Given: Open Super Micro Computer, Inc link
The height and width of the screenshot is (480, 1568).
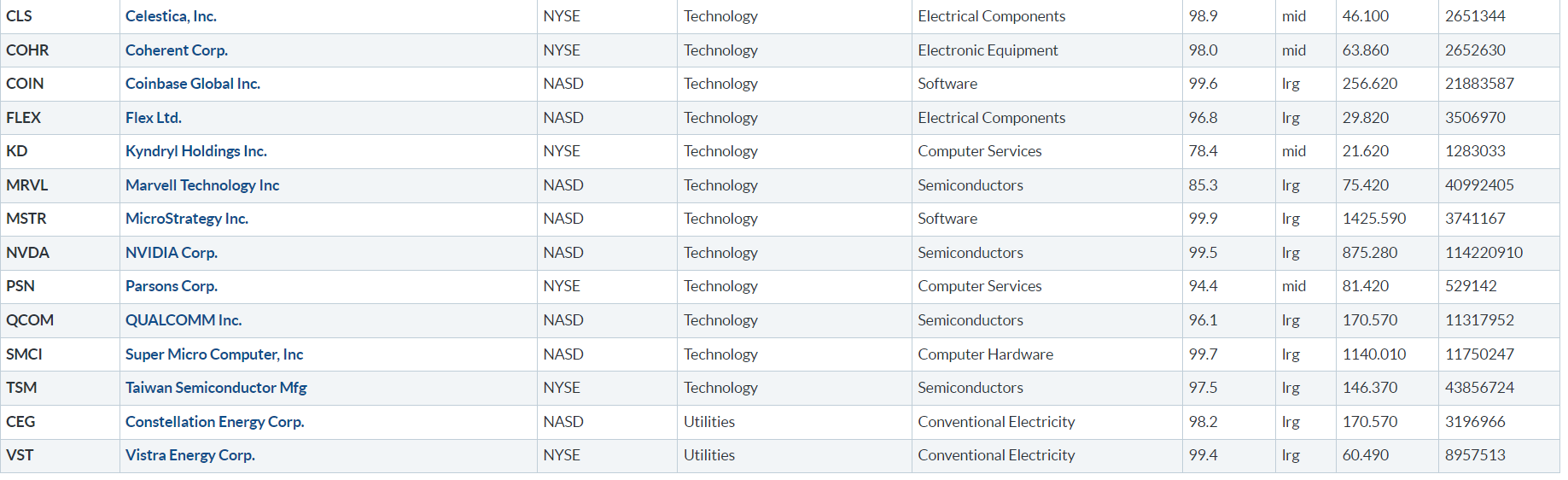Looking at the screenshot, I should click(213, 354).
